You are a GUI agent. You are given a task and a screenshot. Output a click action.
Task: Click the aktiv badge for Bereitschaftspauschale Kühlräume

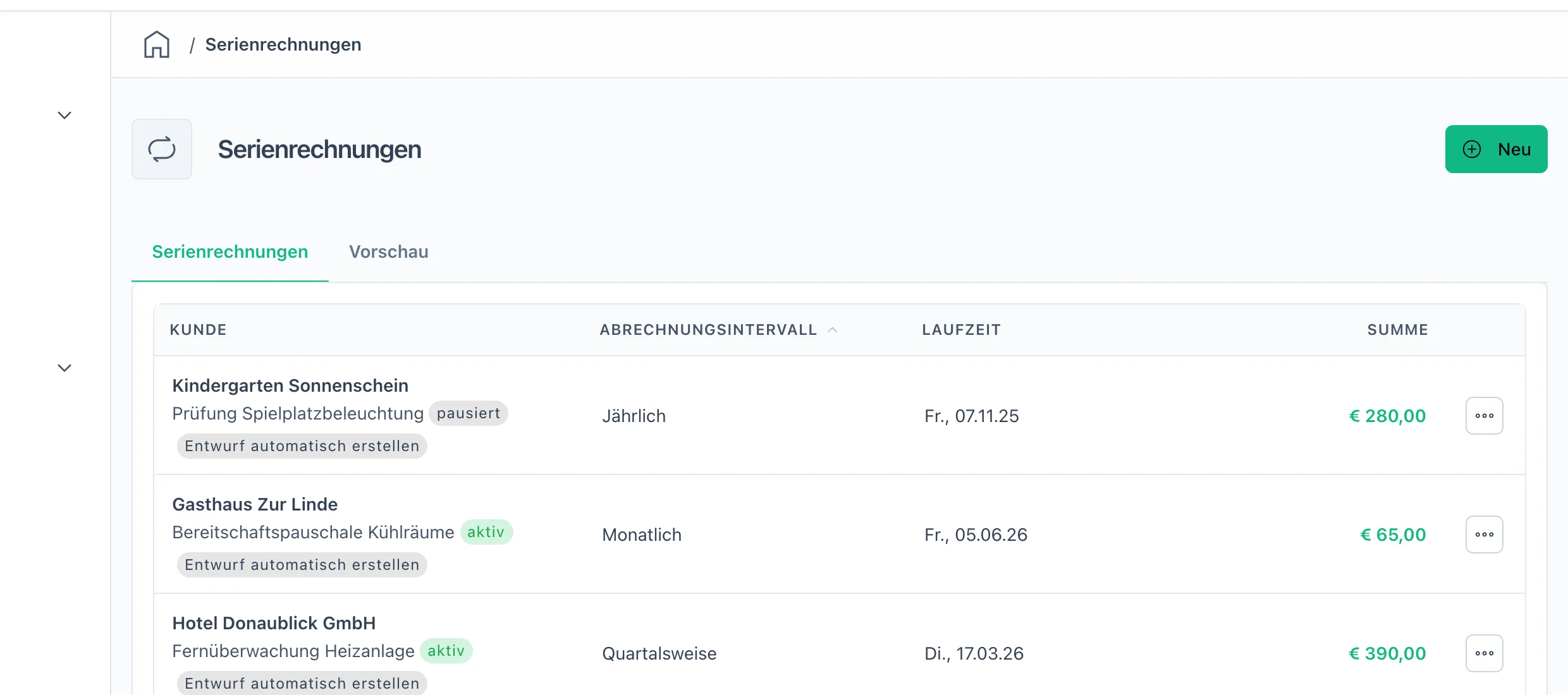(x=486, y=532)
